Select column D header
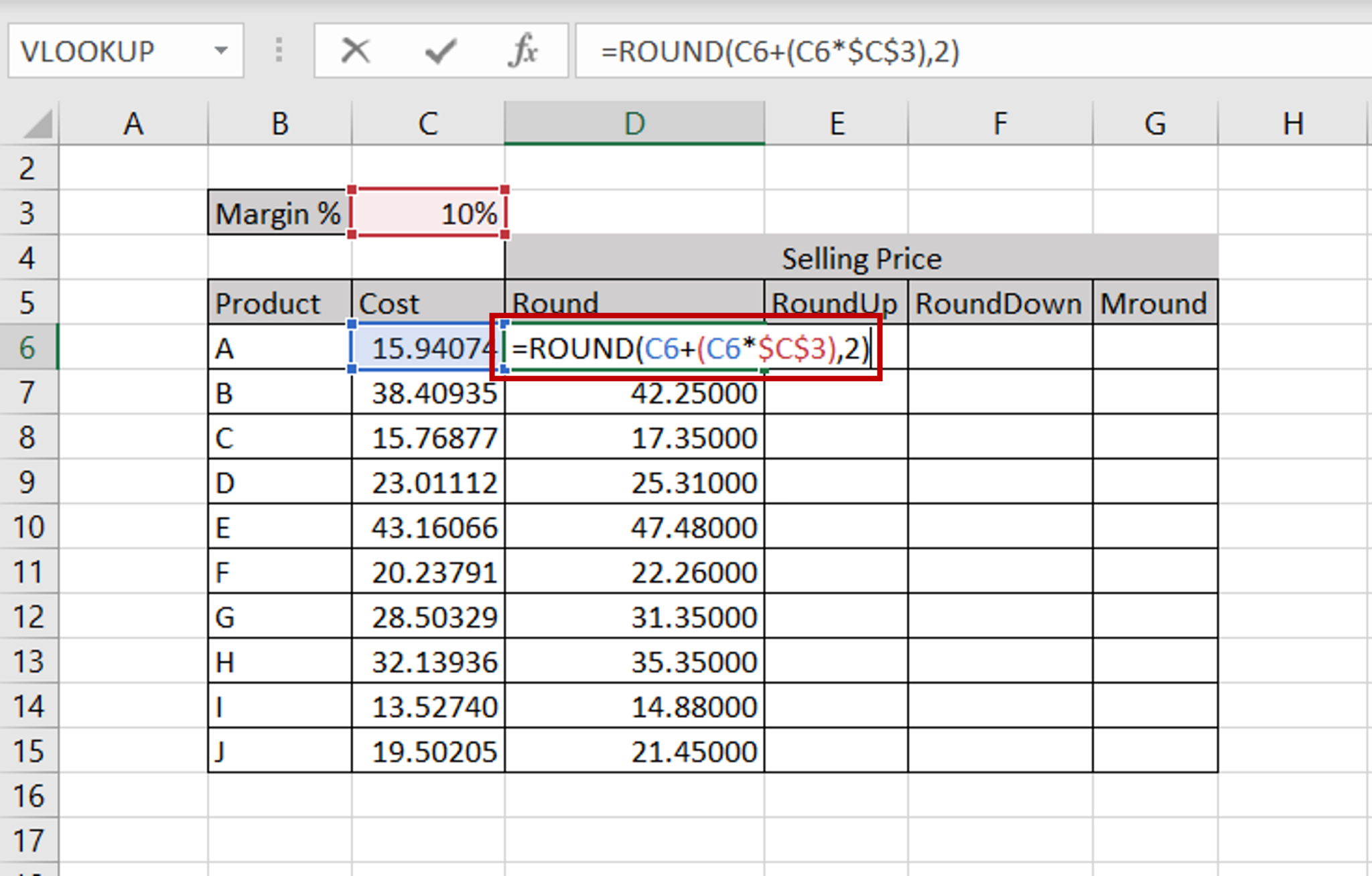 coord(634,123)
